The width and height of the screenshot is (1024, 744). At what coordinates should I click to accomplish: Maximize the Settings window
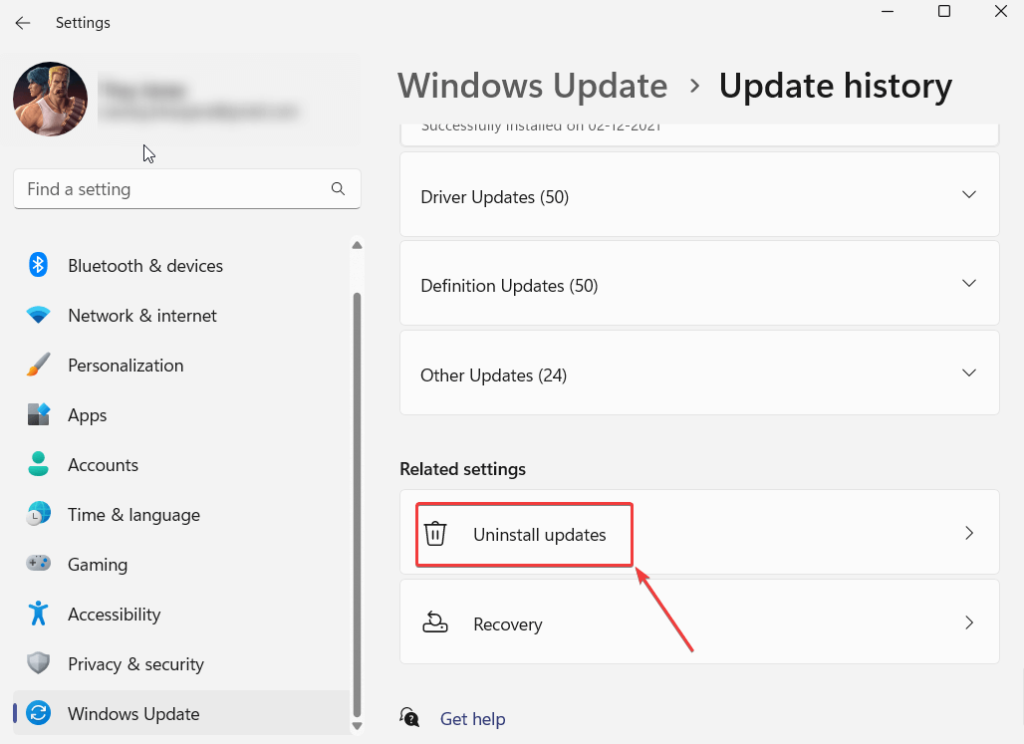[x=944, y=11]
